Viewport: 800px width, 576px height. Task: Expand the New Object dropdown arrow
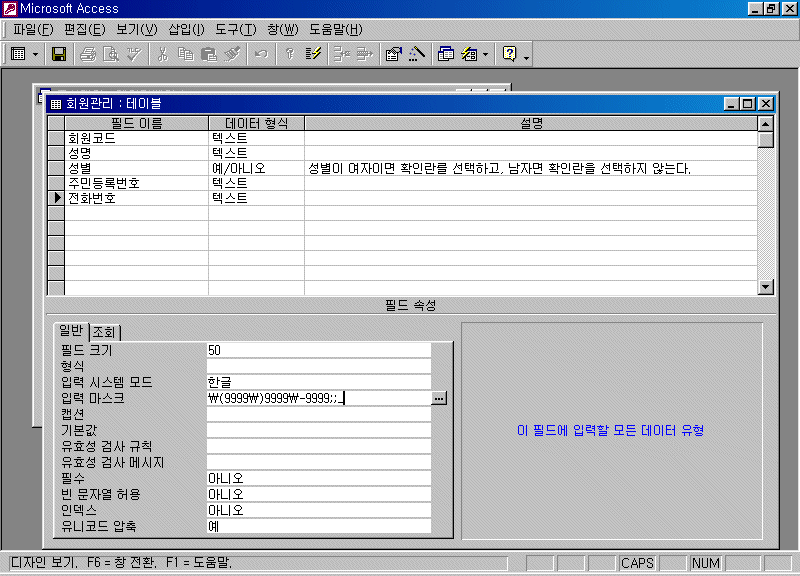[x=486, y=54]
